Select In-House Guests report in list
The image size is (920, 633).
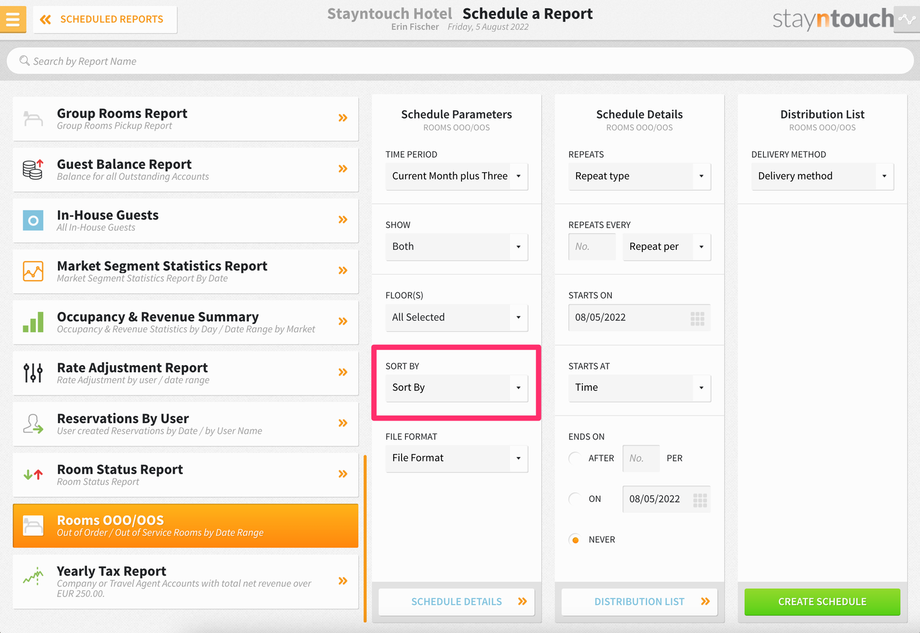coord(185,221)
